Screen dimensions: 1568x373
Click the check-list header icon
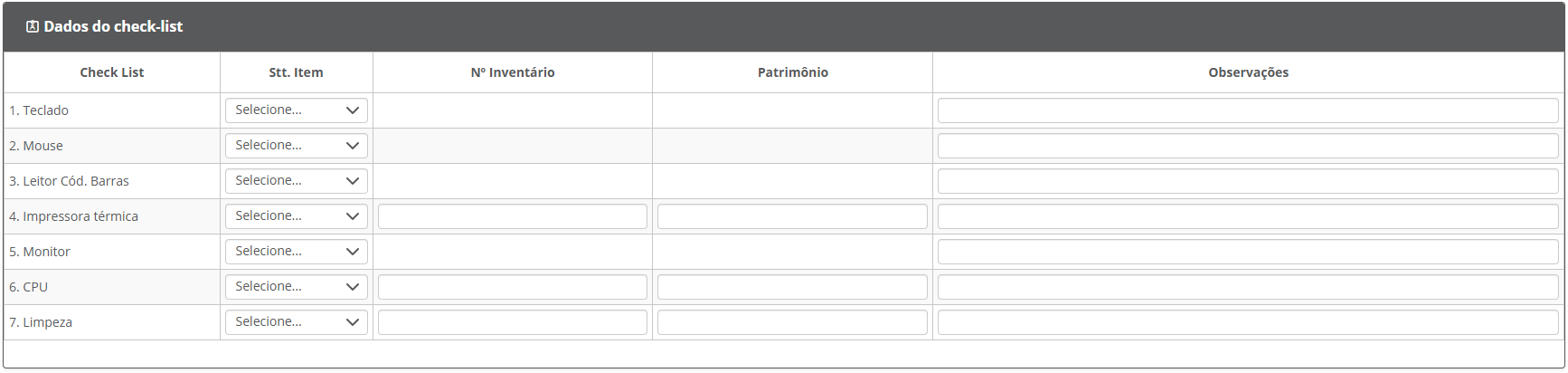33,27
